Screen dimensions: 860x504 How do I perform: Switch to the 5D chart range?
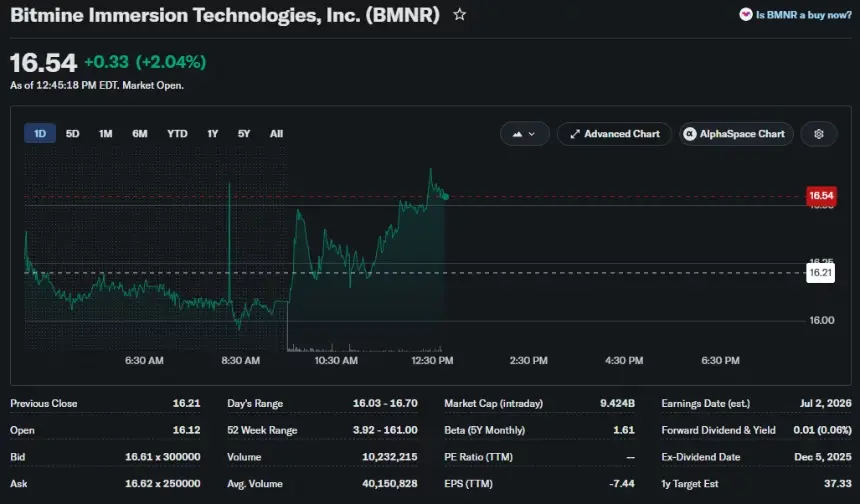(x=72, y=133)
